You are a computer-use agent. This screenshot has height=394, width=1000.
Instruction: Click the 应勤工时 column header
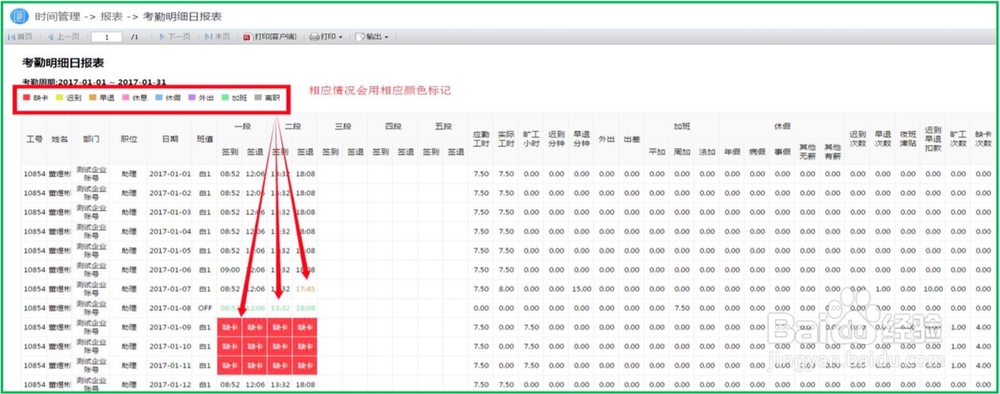click(x=481, y=138)
